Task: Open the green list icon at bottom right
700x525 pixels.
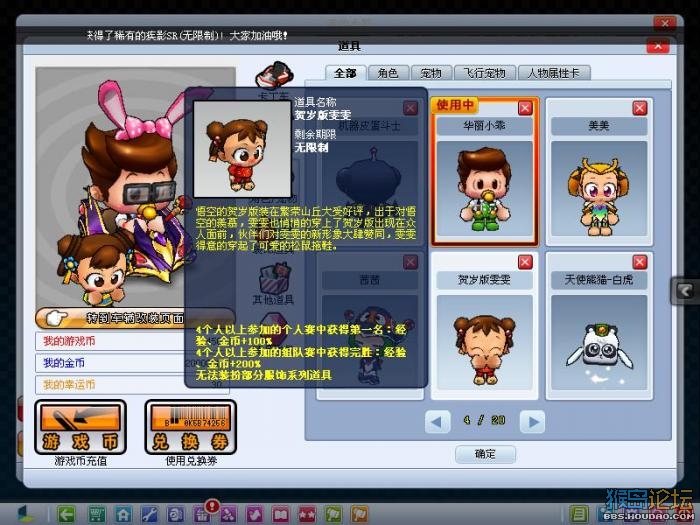Action: pos(579,515)
